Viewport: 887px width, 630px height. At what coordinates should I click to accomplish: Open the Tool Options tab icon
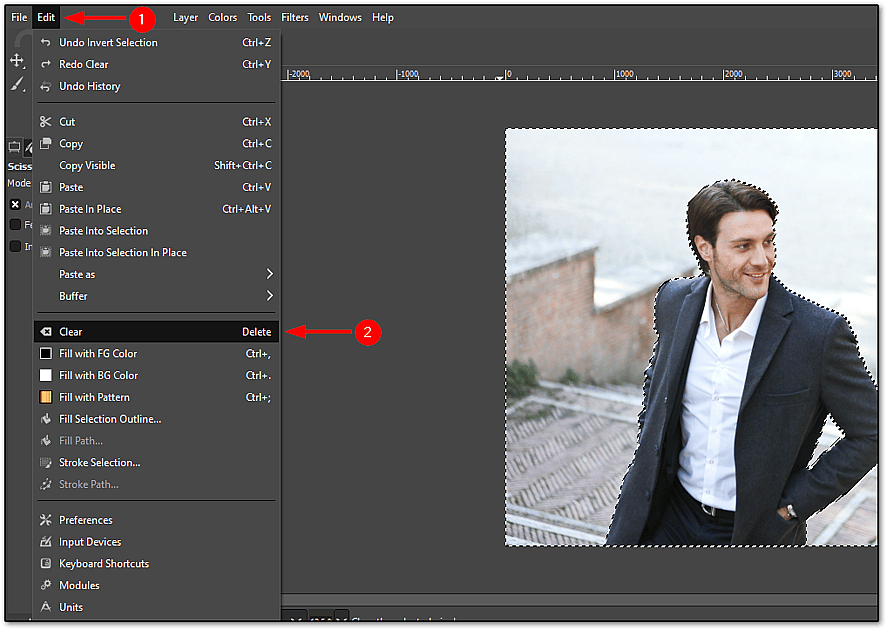(14, 147)
